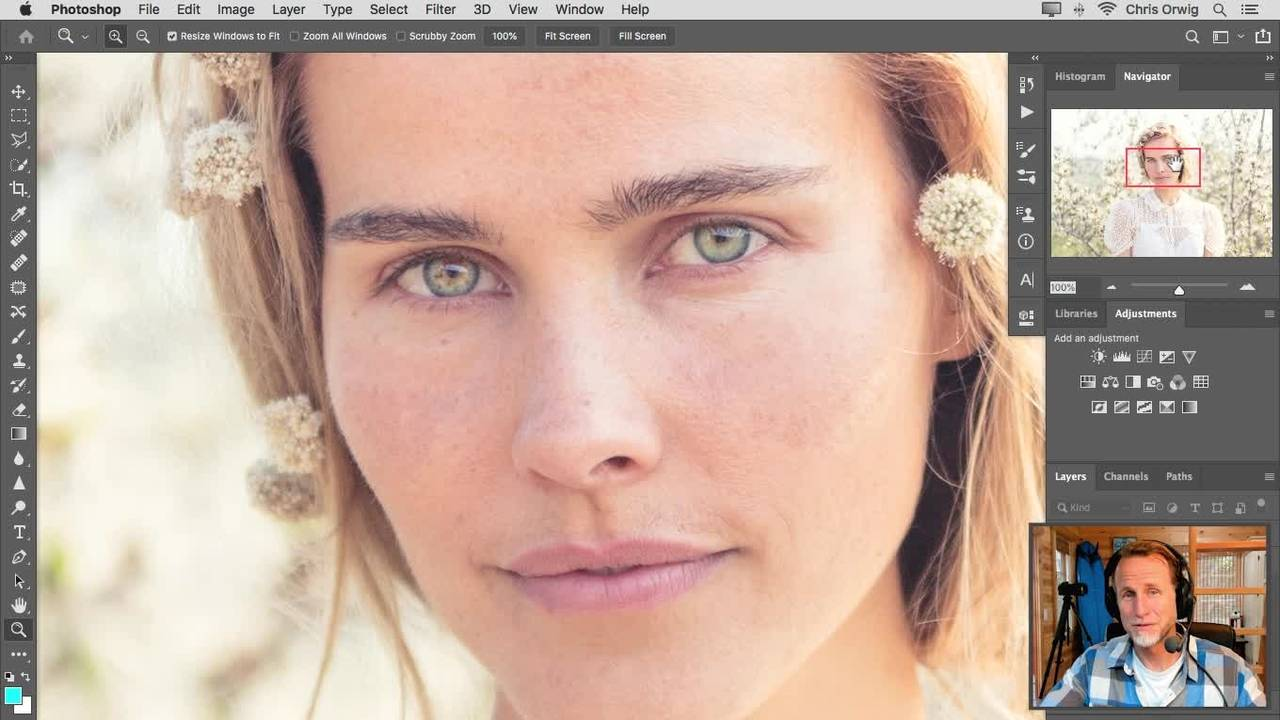Toggle the layer filter on/off switch

click(x=1262, y=504)
